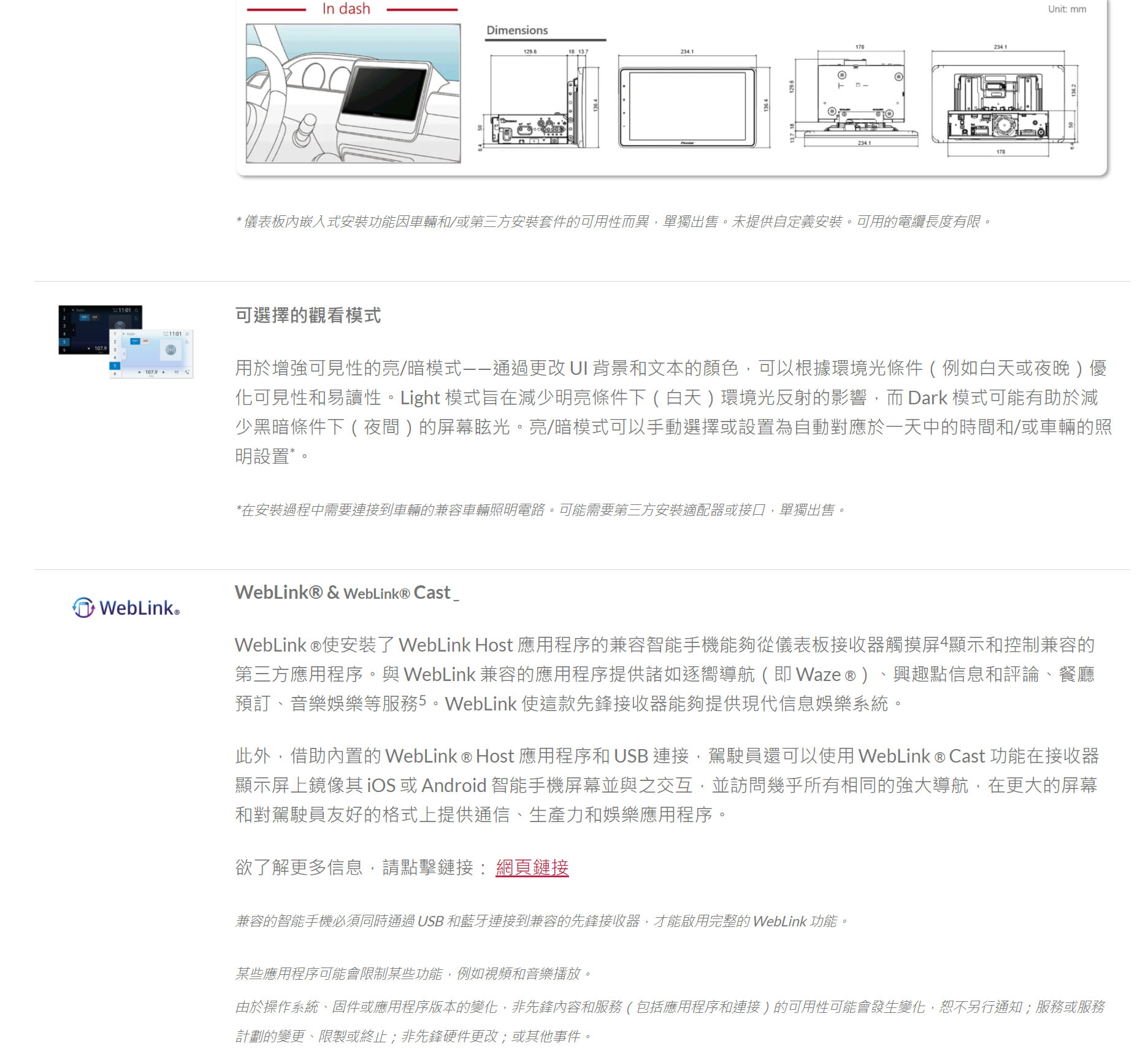Click the paragraph starting WebLink ®使安裝了

coord(665,674)
